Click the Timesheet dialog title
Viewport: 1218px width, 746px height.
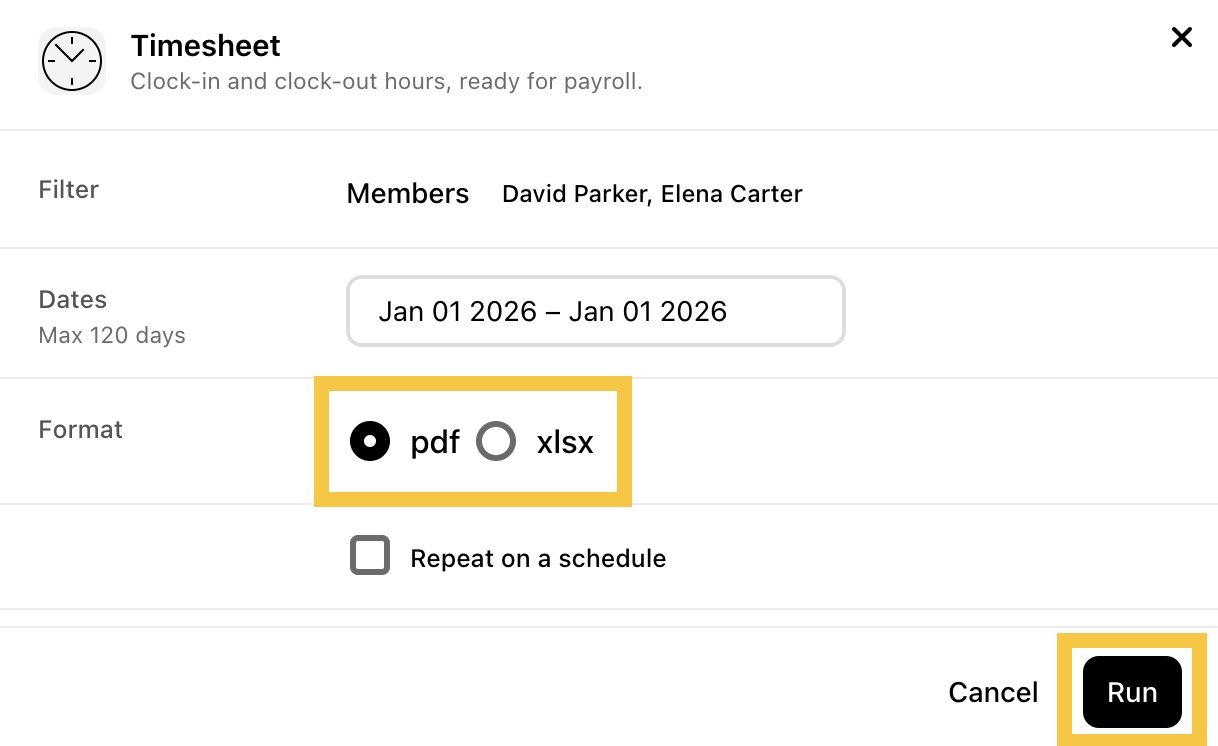[x=206, y=46]
